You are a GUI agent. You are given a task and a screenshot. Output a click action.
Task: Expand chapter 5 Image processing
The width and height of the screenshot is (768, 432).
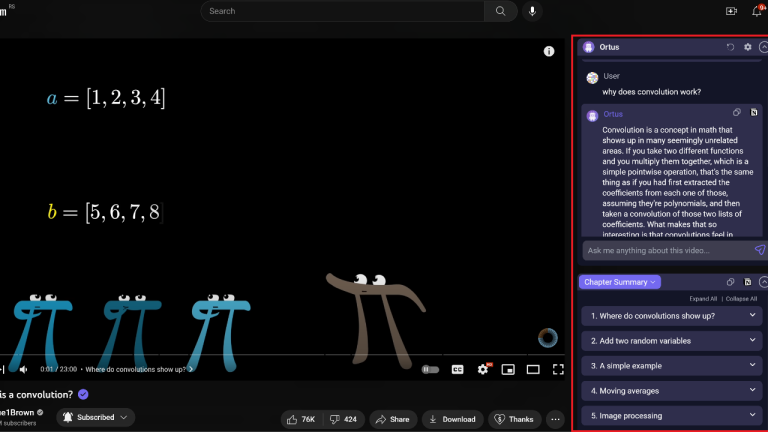672,416
